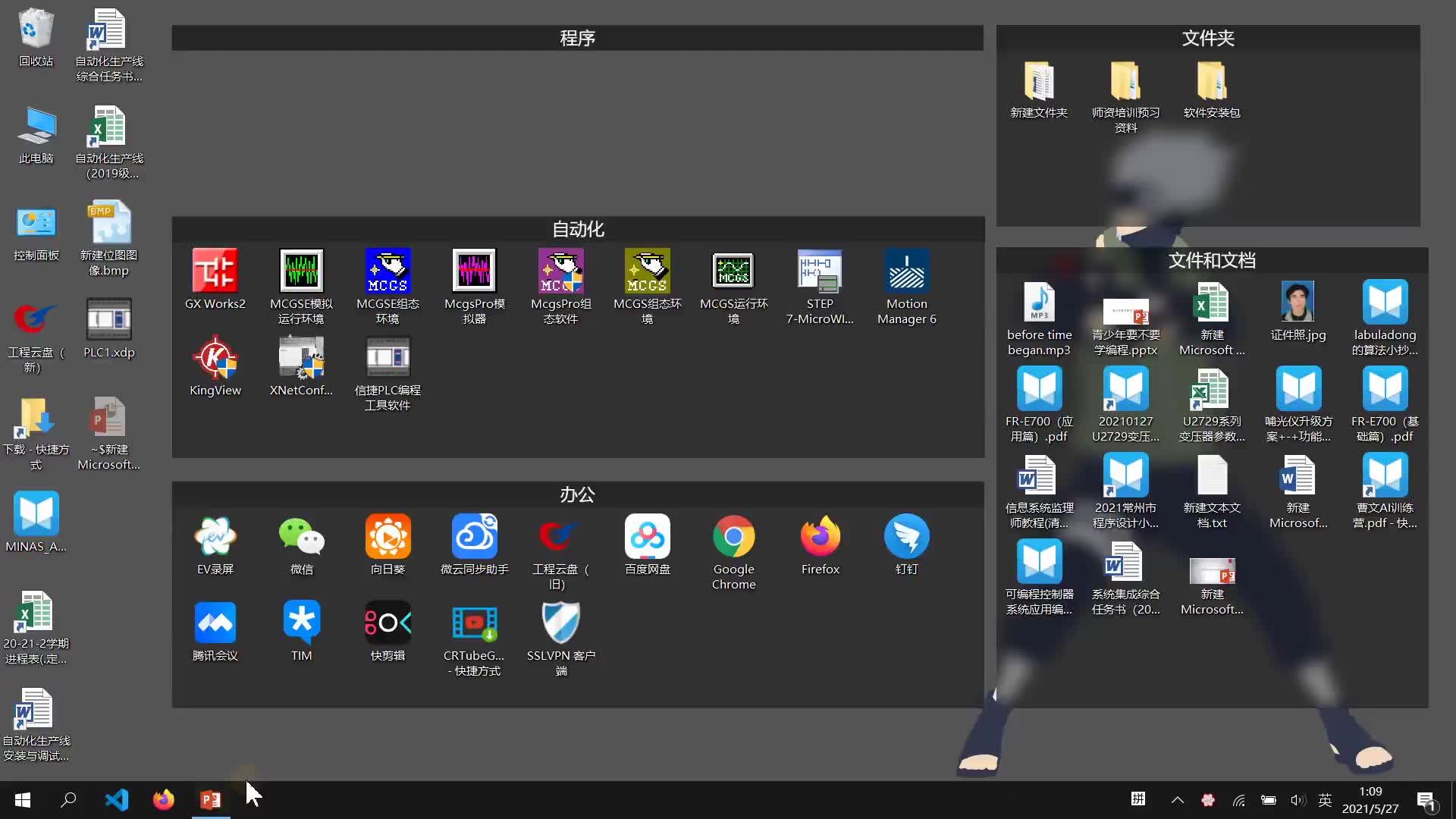Open Motion Manager 6
The image size is (1456, 819).
906,287
